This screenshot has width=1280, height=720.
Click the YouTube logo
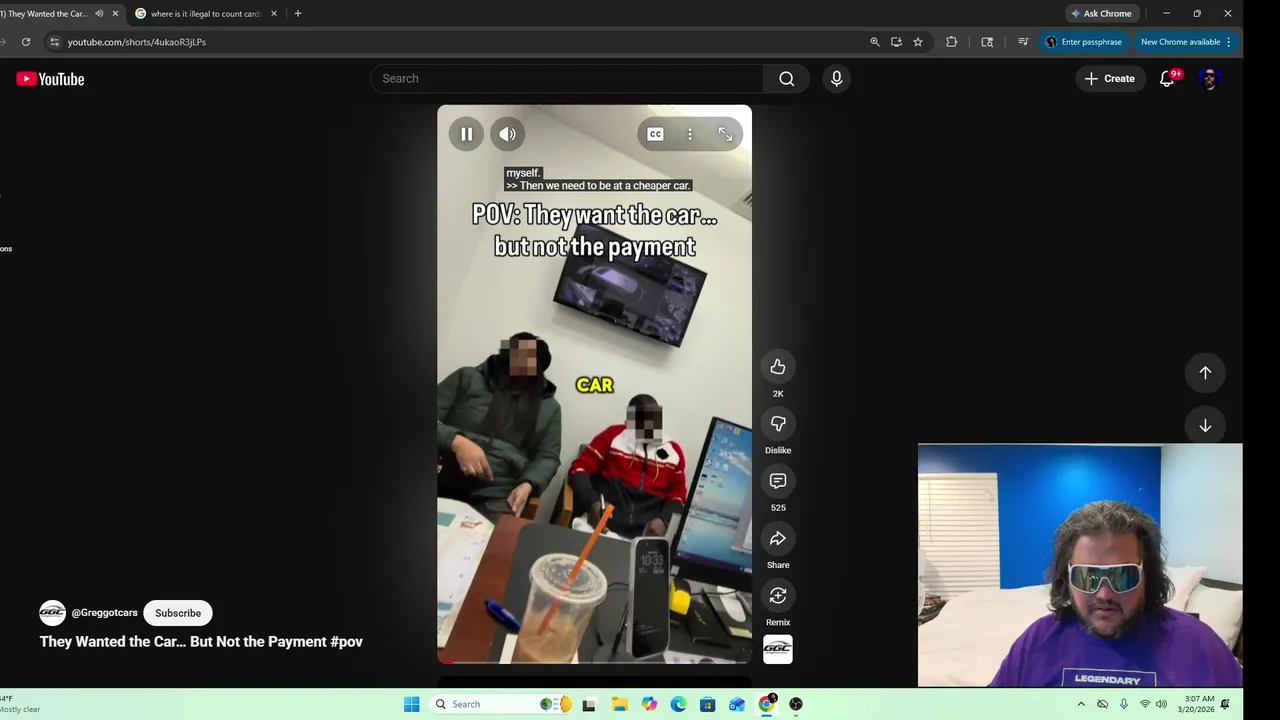pyautogui.click(x=50, y=79)
